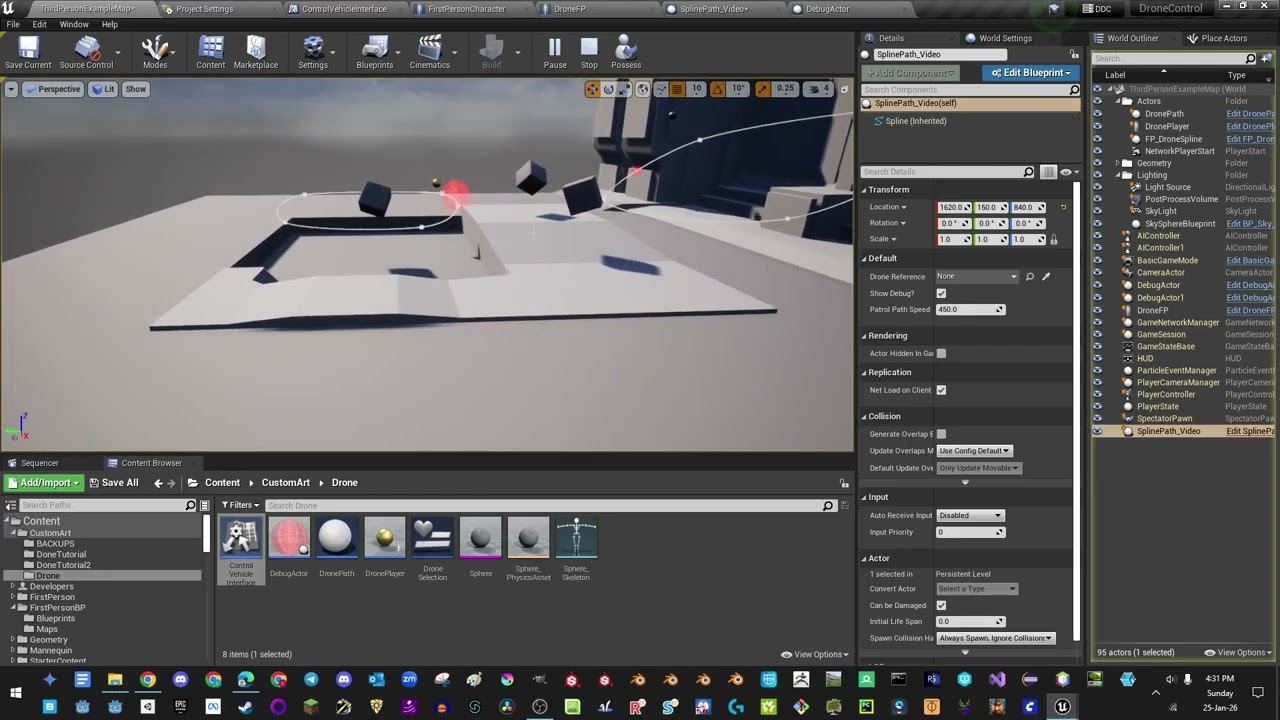This screenshot has width=1280, height=720.
Task: Open Update Overlaps Use Config Default dropdown
Action: (x=975, y=450)
